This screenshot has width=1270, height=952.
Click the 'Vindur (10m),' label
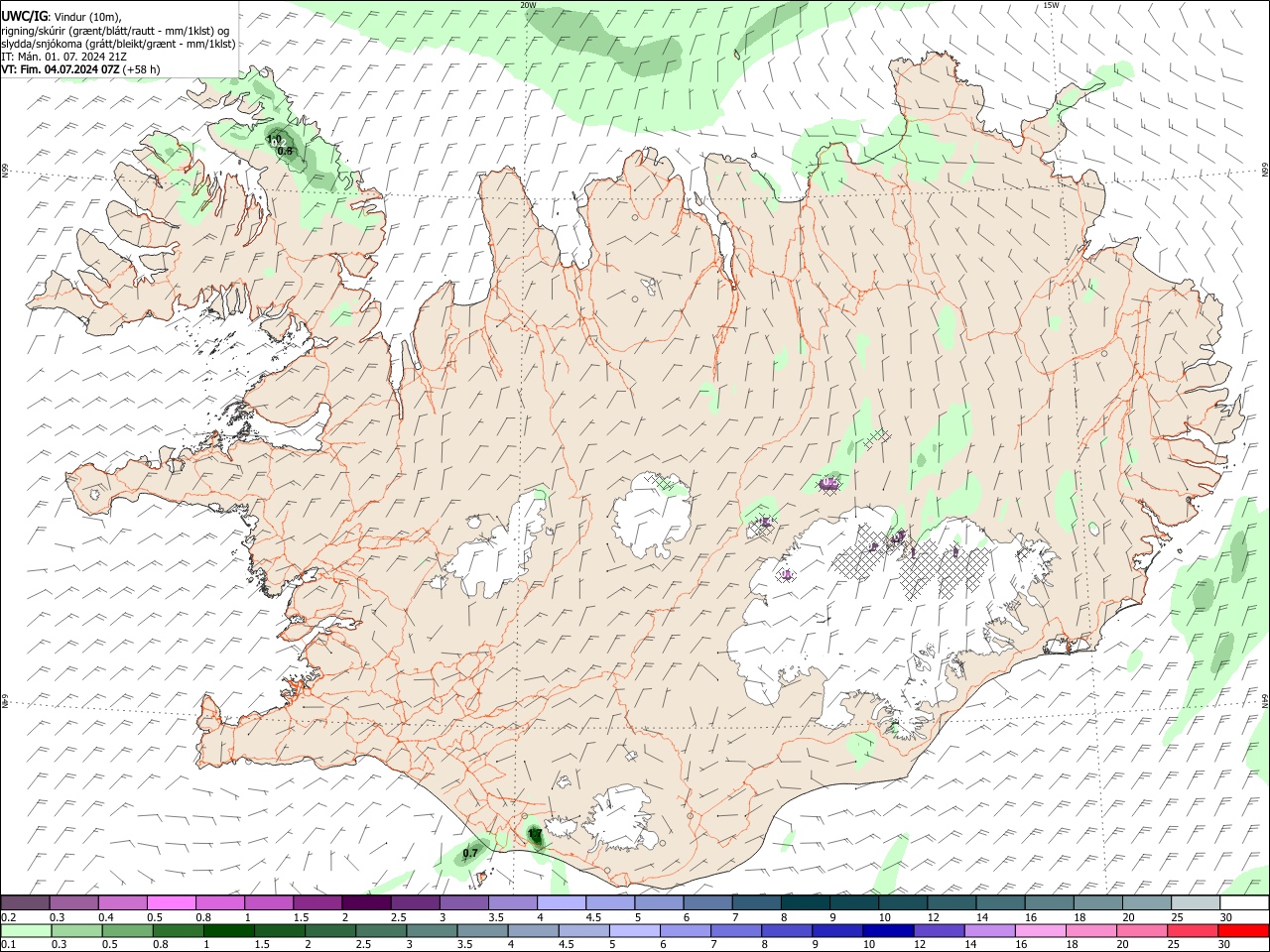[x=87, y=17]
